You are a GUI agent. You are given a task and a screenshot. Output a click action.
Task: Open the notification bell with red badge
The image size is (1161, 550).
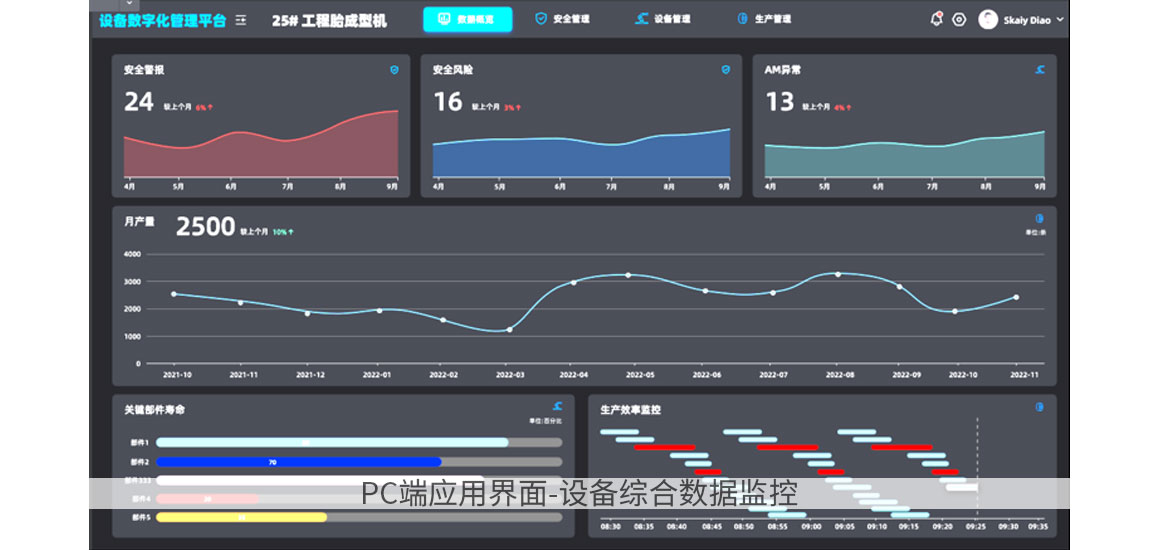pos(936,19)
